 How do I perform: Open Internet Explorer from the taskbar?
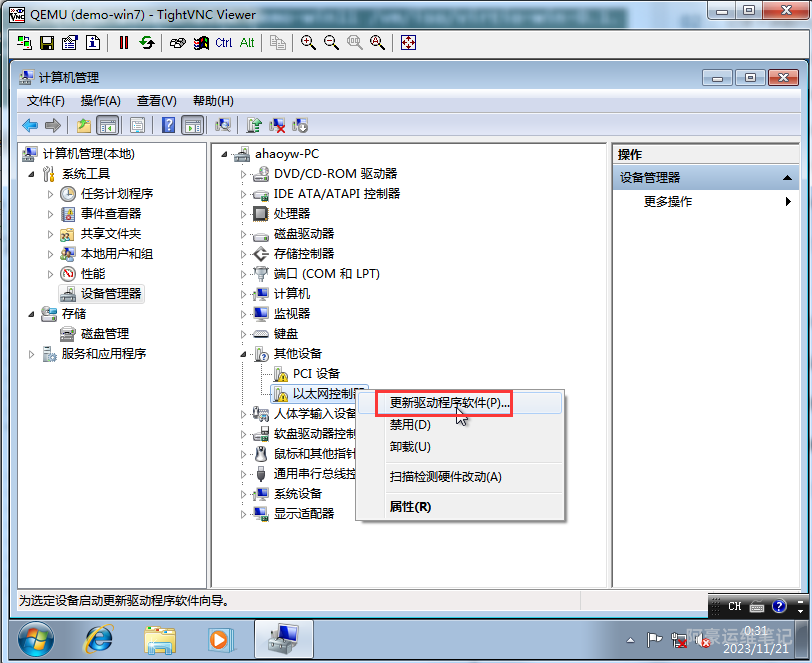[x=98, y=638]
